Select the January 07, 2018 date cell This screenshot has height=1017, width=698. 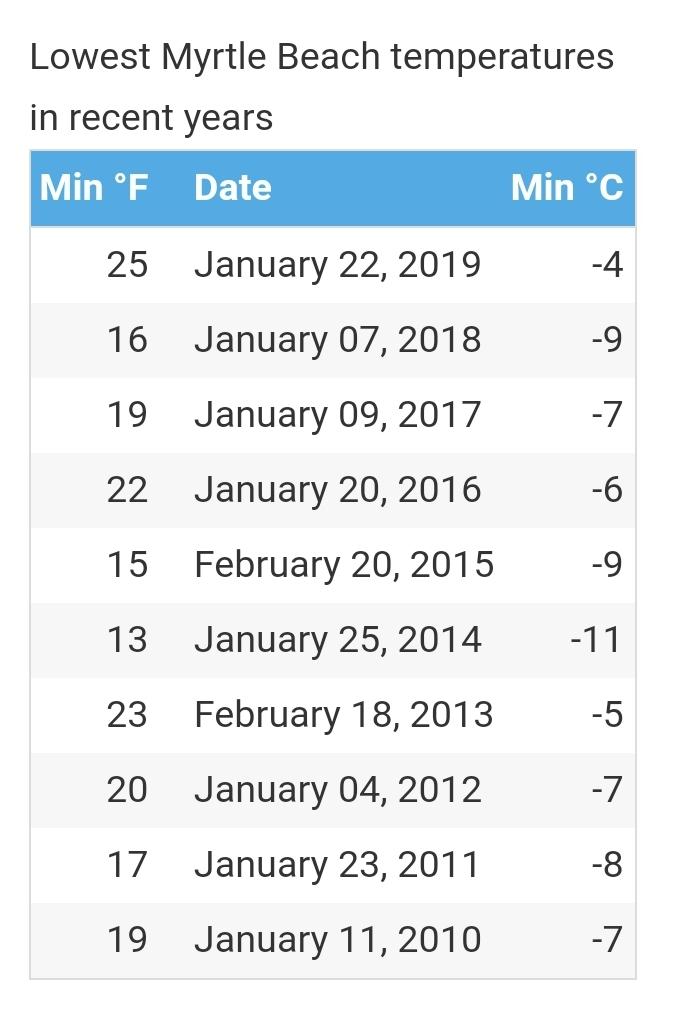[337, 340]
